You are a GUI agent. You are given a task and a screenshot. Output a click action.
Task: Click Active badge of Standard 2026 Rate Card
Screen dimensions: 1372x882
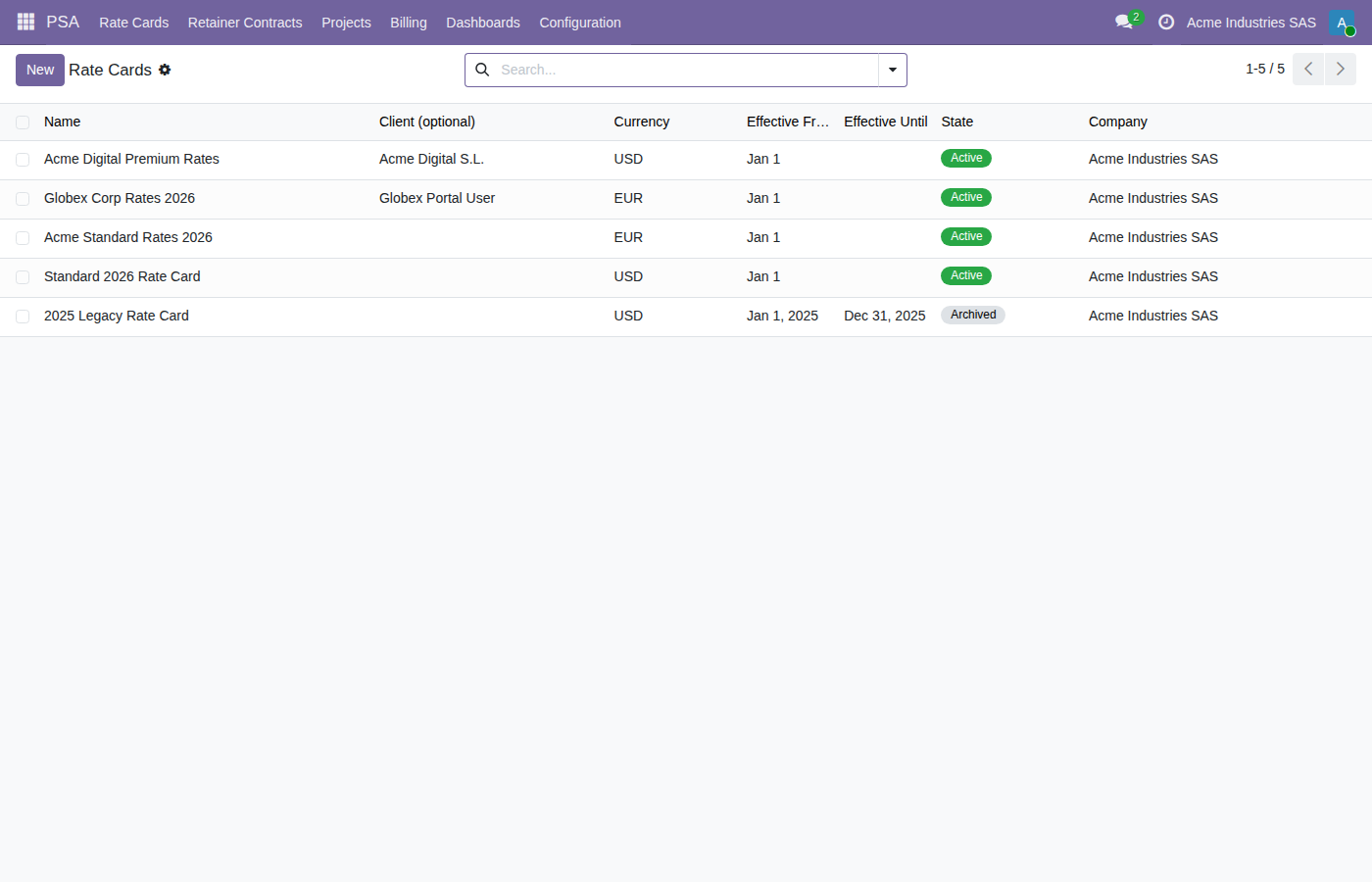pos(966,275)
